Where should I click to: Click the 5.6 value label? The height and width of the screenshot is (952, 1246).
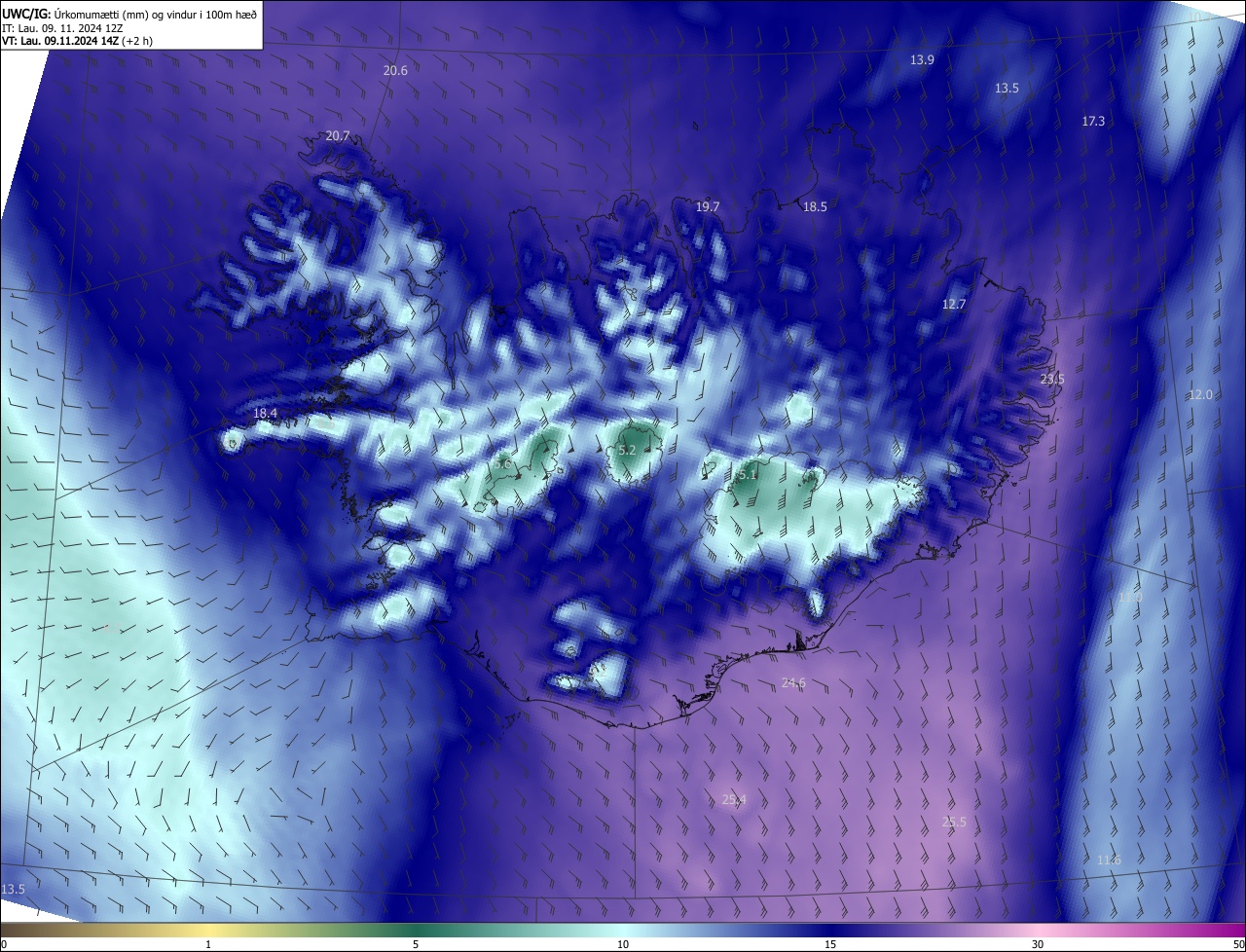click(502, 464)
